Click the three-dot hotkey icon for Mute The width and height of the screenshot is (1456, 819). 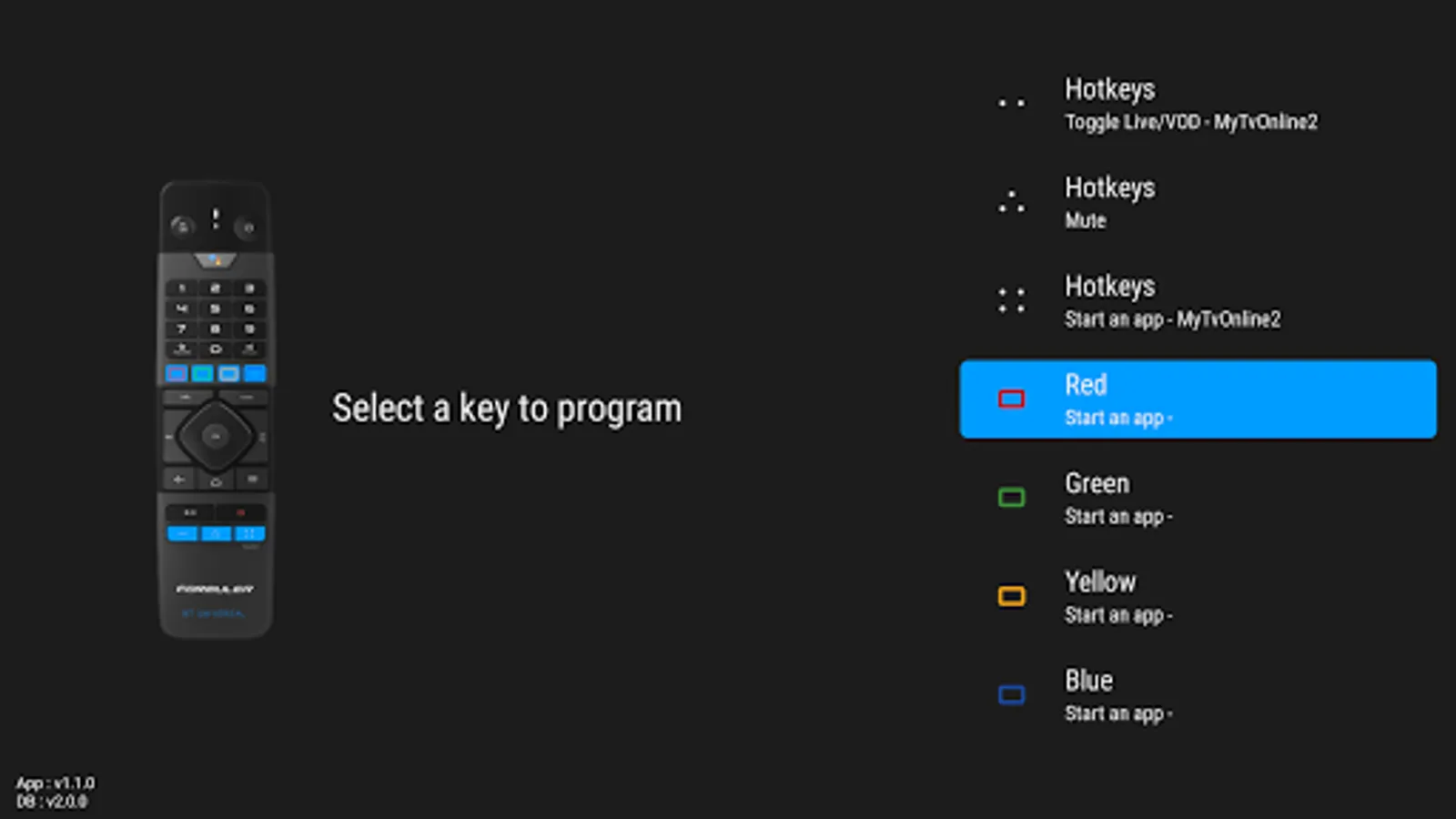(1011, 202)
